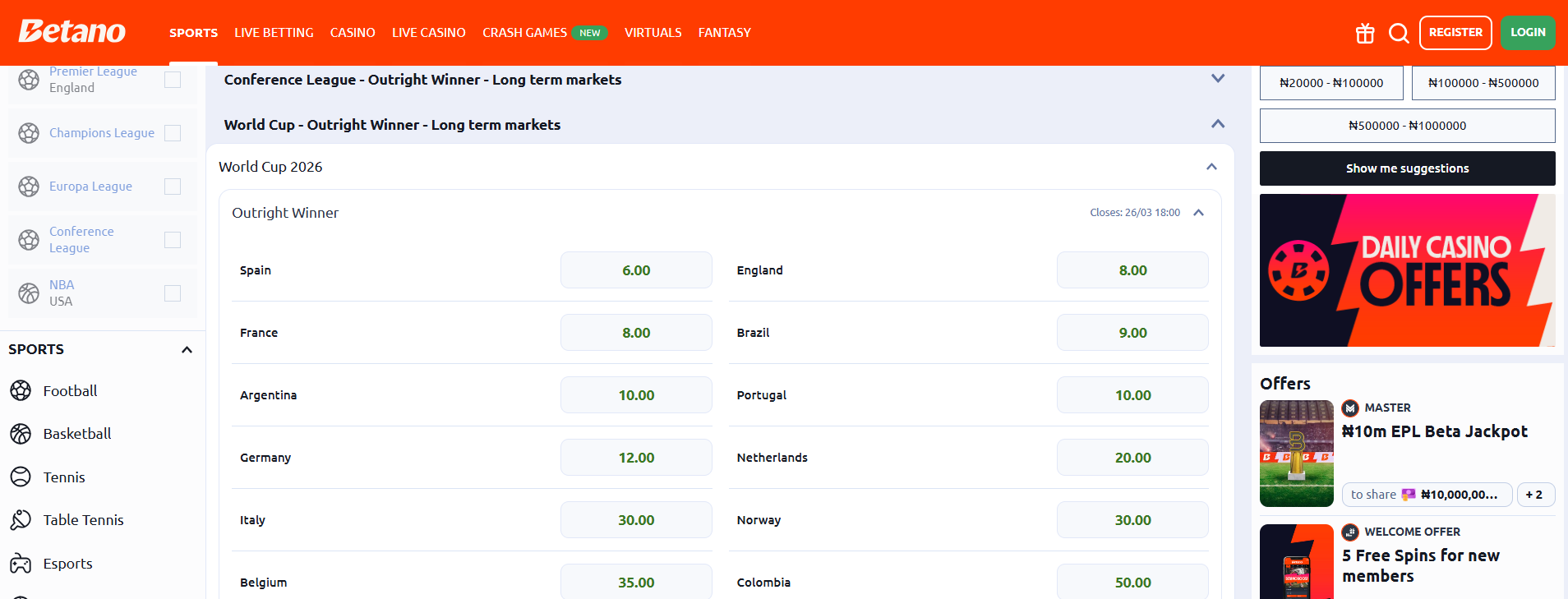The height and width of the screenshot is (599, 1568).
Task: Open the gift promotions icon
Action: coord(1365,33)
